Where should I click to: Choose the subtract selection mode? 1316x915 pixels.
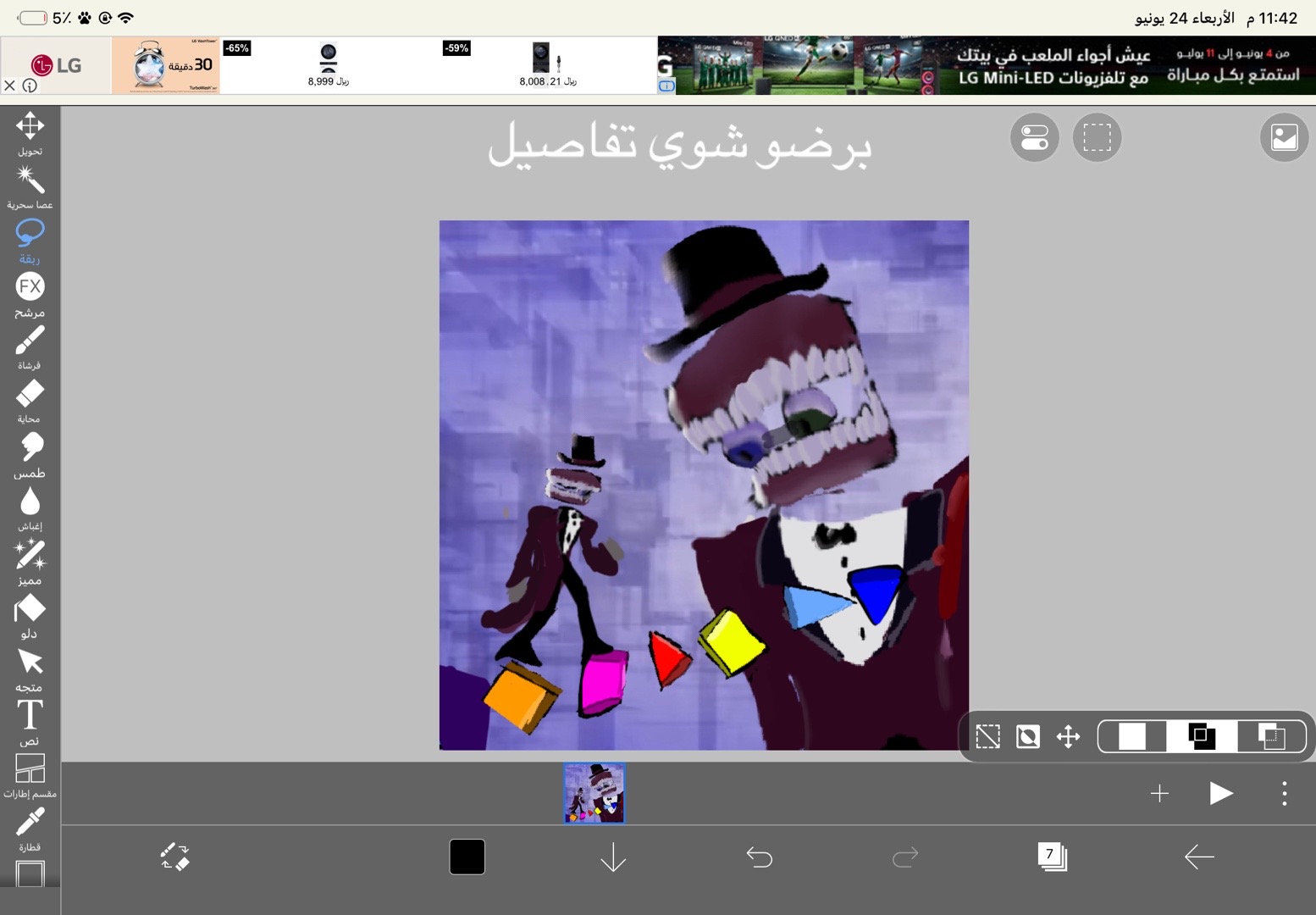pos(1271,736)
